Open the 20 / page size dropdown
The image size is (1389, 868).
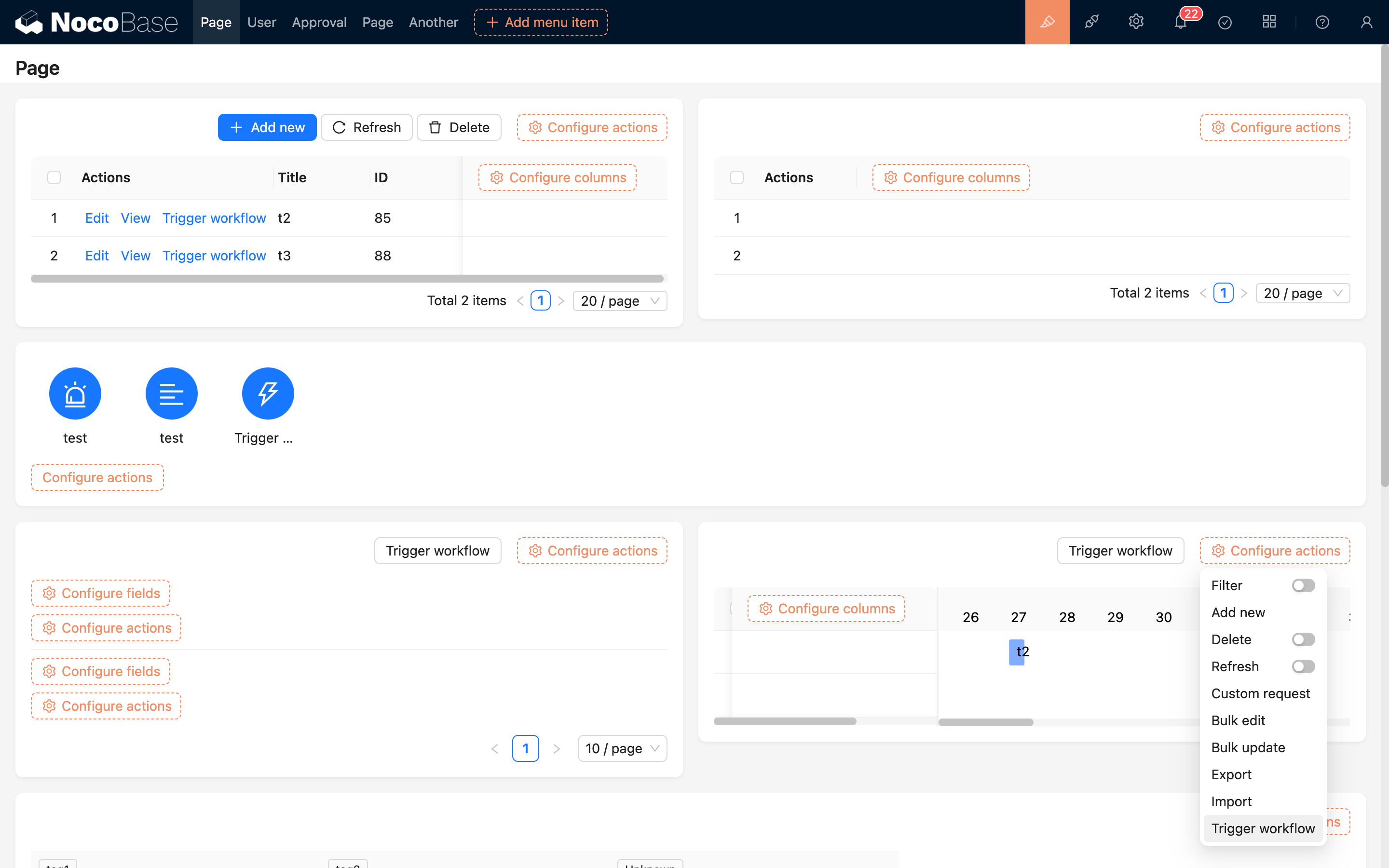620,300
